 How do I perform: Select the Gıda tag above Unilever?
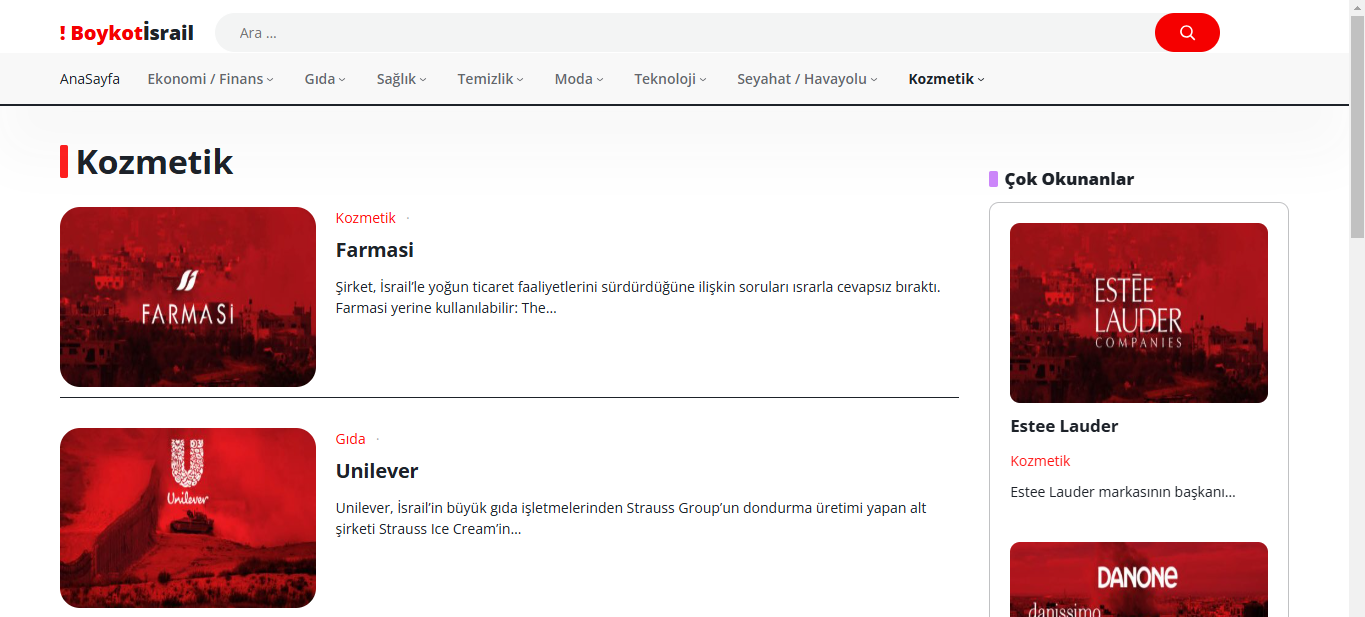coord(350,439)
